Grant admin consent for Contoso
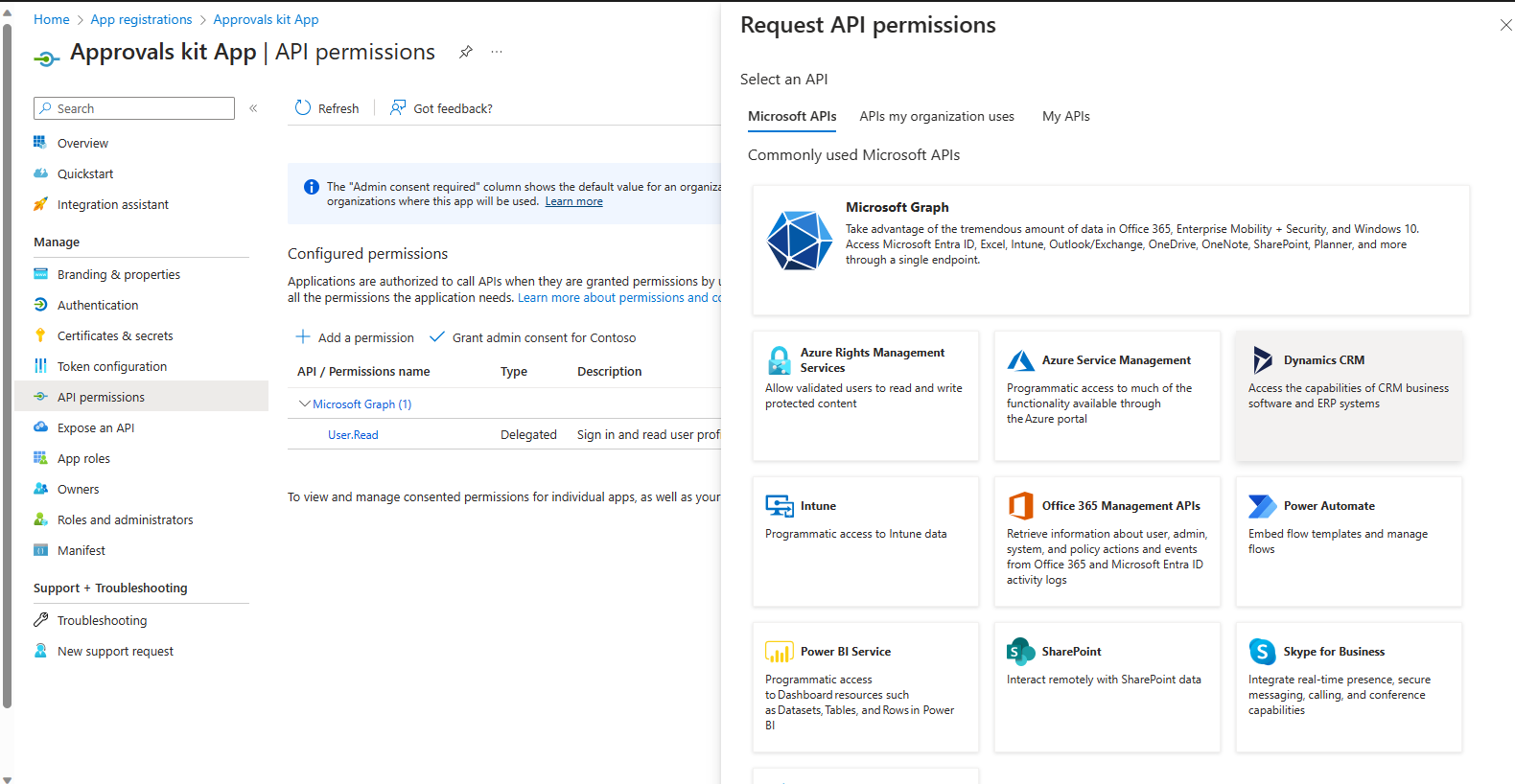 click(533, 337)
